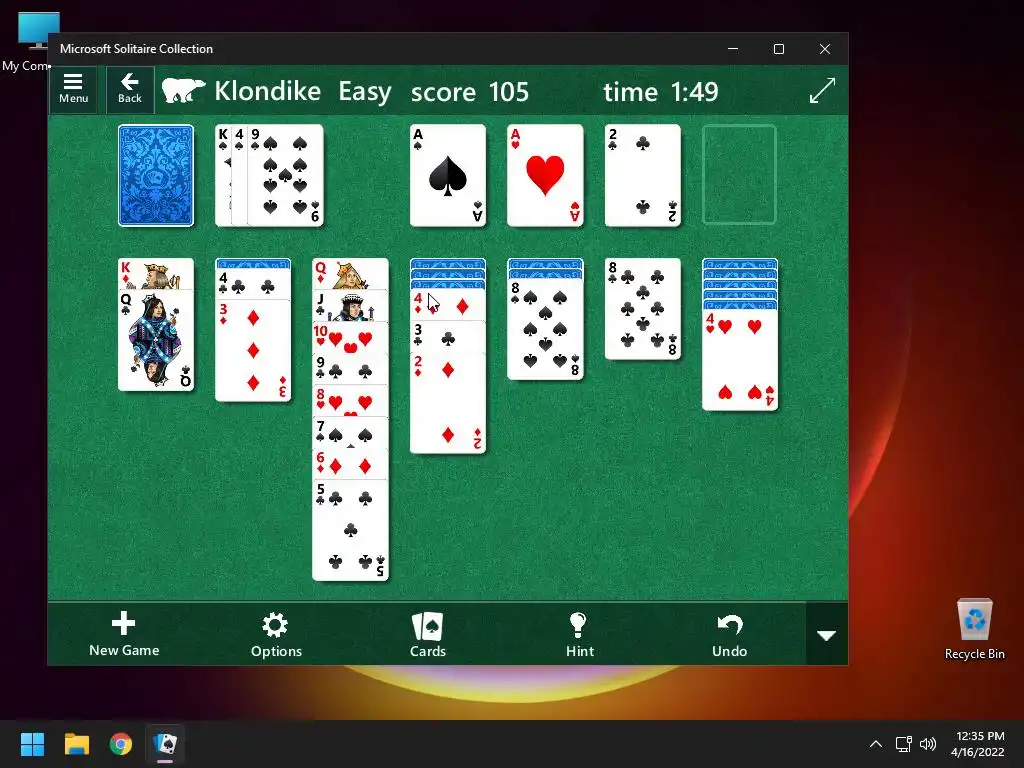Select the Queen of diamonds card
This screenshot has width=1024, height=768.
pyautogui.click(x=351, y=274)
